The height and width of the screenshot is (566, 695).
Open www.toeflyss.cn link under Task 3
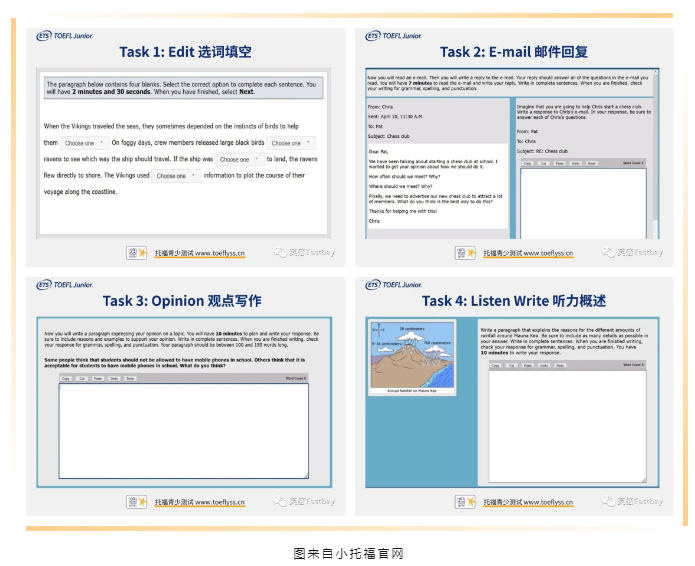point(220,502)
